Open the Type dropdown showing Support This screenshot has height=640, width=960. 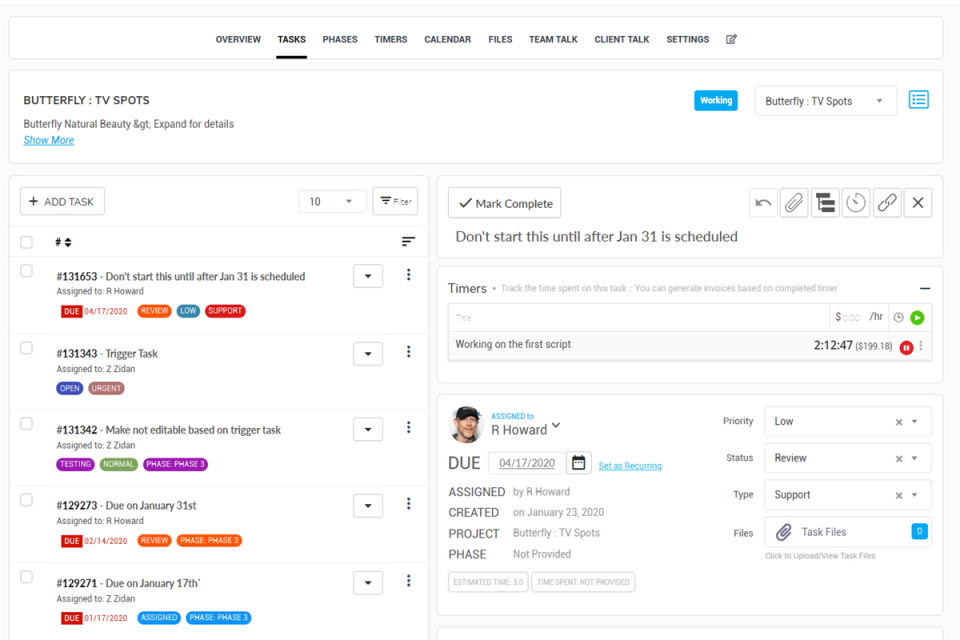coord(847,495)
